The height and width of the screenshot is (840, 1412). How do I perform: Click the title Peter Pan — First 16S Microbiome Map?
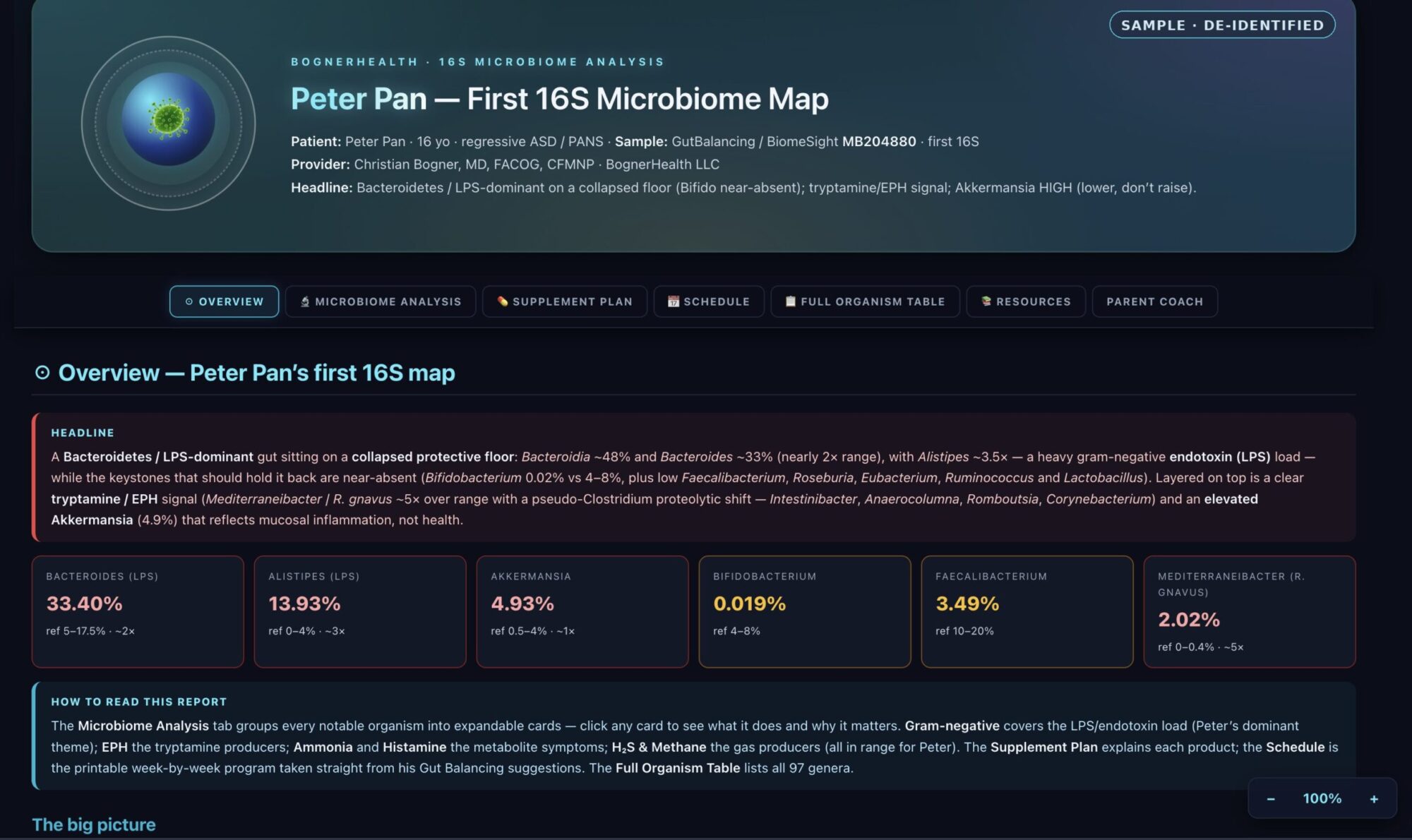click(x=560, y=99)
